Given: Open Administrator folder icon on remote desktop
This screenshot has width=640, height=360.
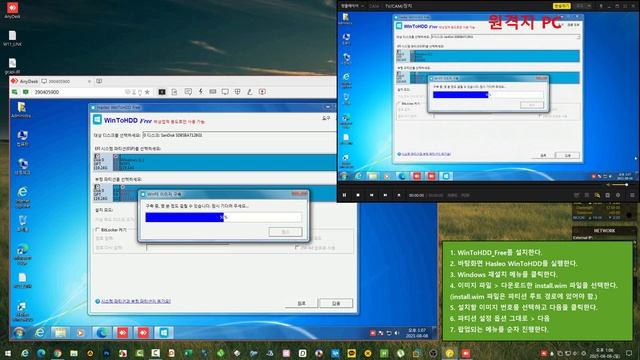Looking at the screenshot, I should [21, 110].
